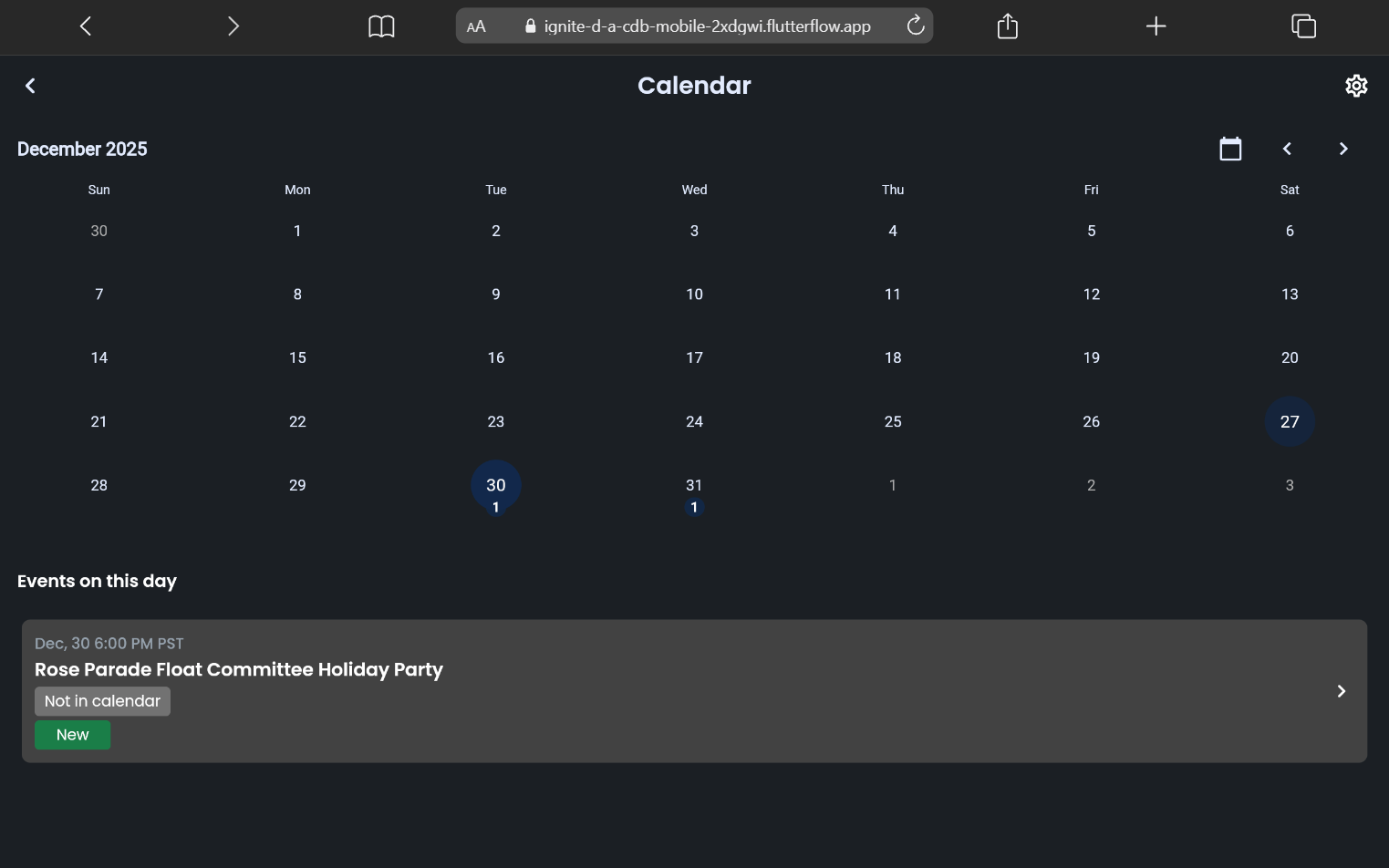Image resolution: width=1389 pixels, height=868 pixels.
Task: Open the calendar settings gear
Action: pos(1356,86)
